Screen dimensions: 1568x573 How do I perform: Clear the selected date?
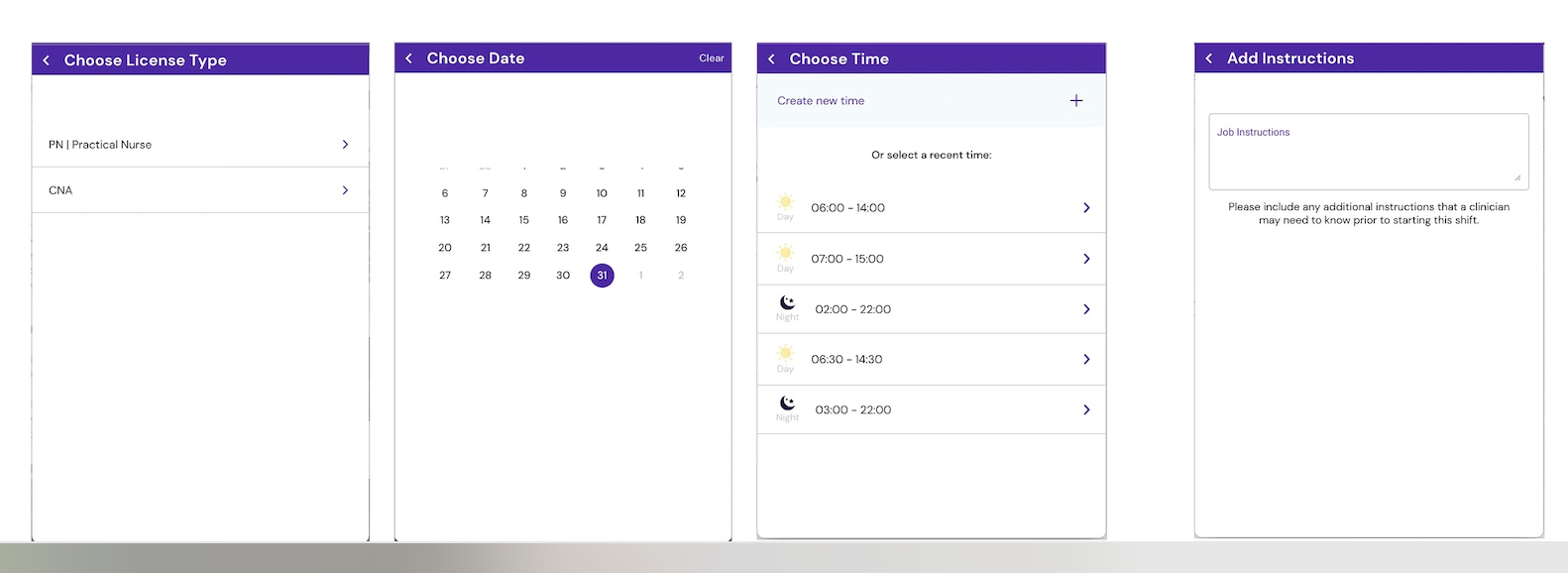[x=712, y=58]
